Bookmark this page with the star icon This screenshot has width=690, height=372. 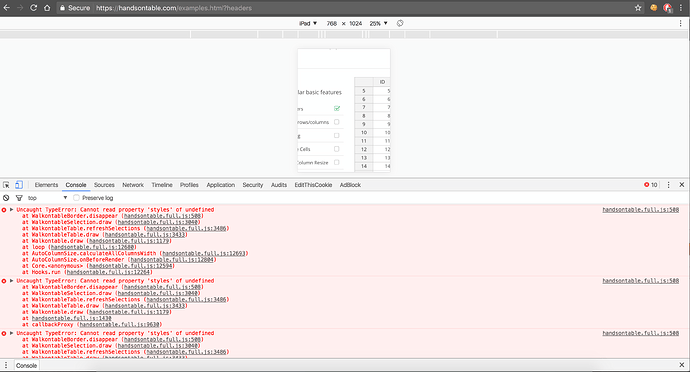[638, 8]
